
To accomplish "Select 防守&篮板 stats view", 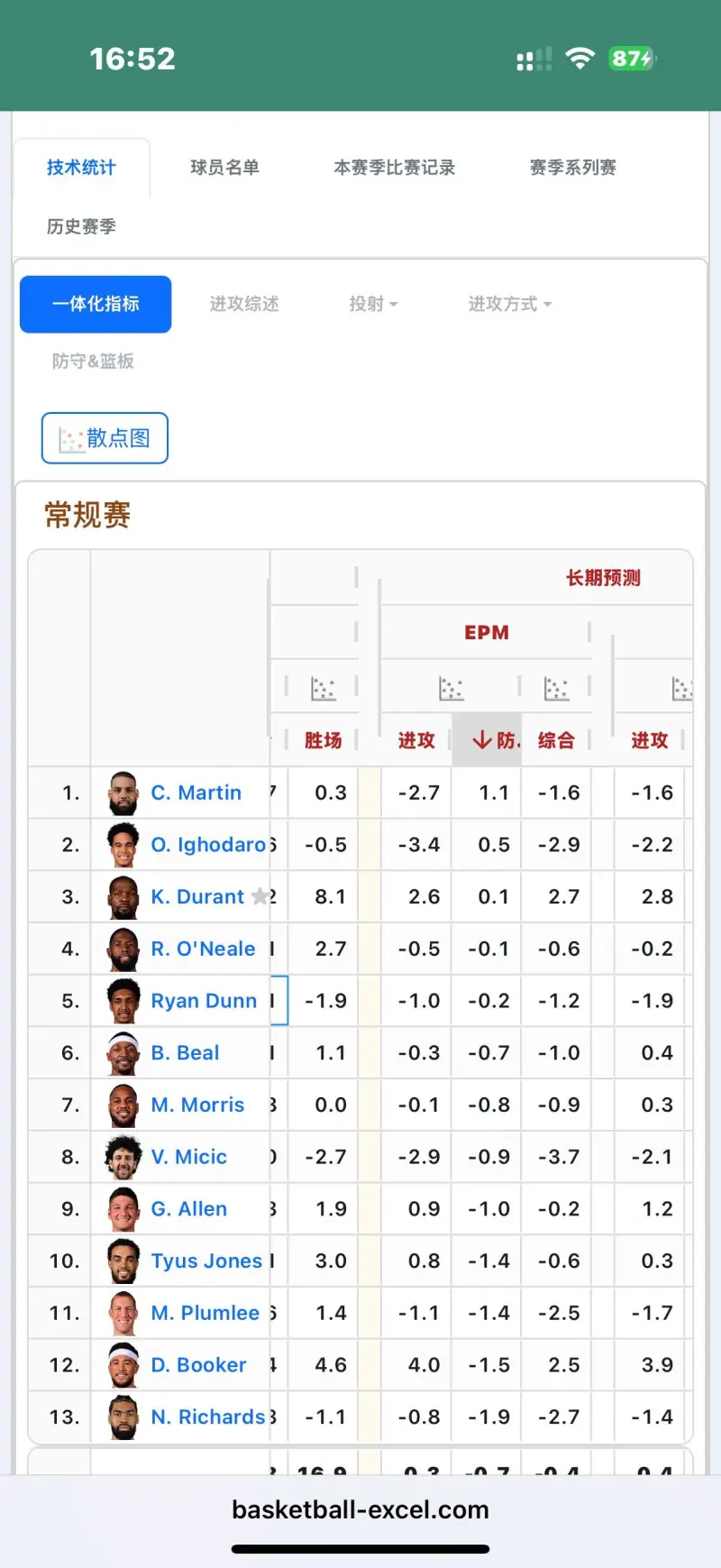I will click(93, 361).
